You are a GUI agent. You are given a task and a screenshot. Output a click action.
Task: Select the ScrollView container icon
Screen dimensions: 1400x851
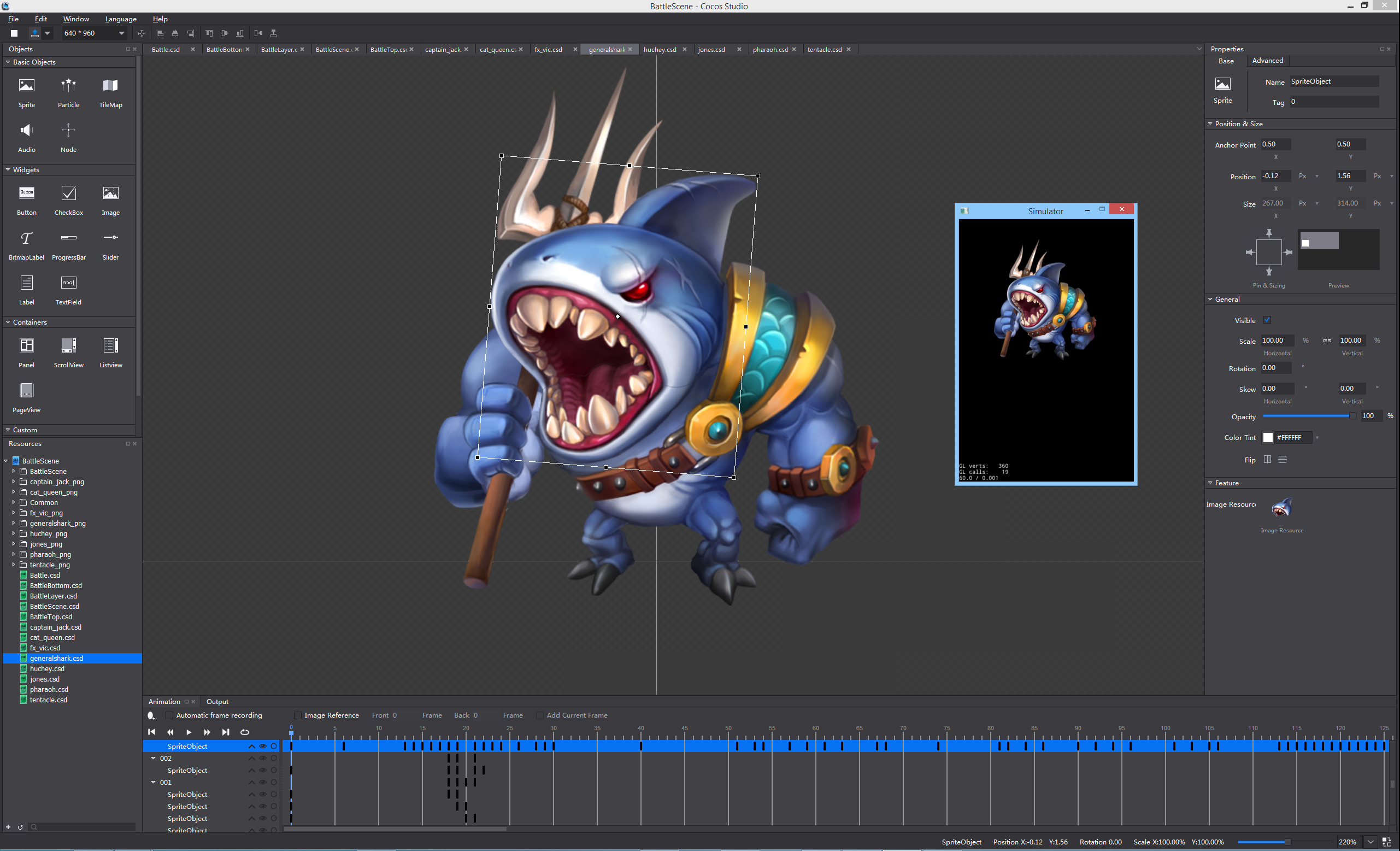point(68,345)
